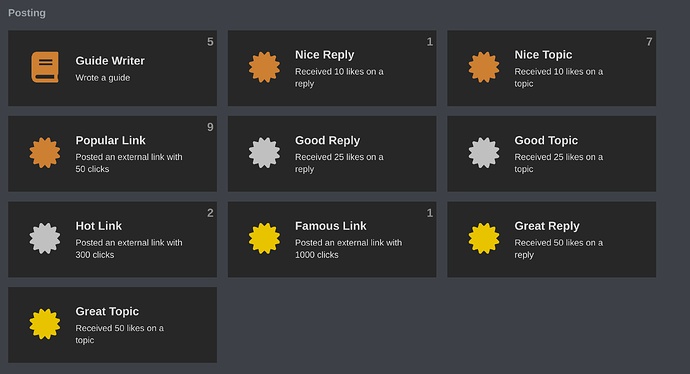Open the Great Reply badge title

pyautogui.click(x=547, y=226)
